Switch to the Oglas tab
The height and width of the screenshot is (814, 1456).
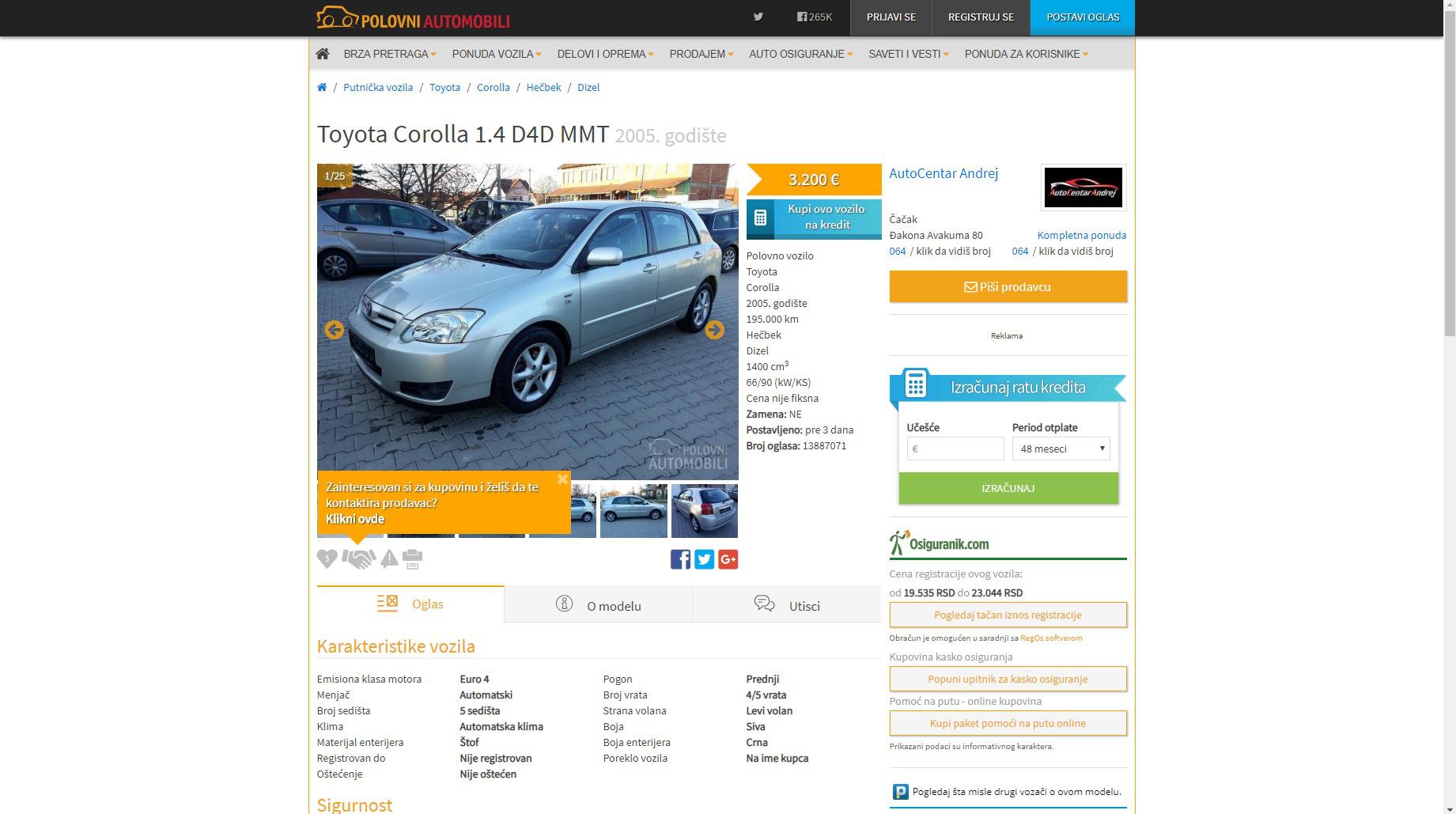click(x=410, y=604)
